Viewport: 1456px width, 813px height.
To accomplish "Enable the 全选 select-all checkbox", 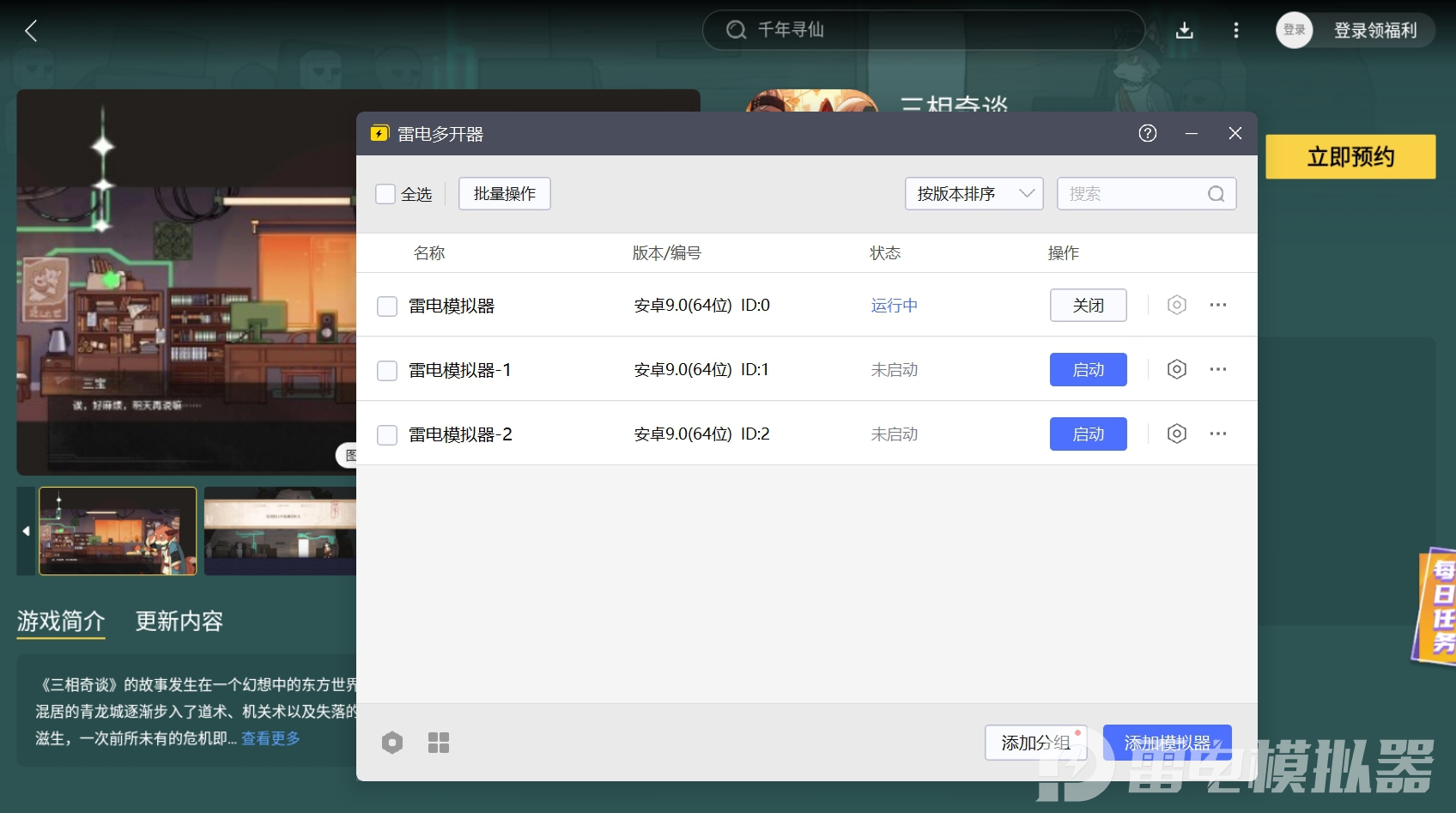I will click(x=385, y=193).
